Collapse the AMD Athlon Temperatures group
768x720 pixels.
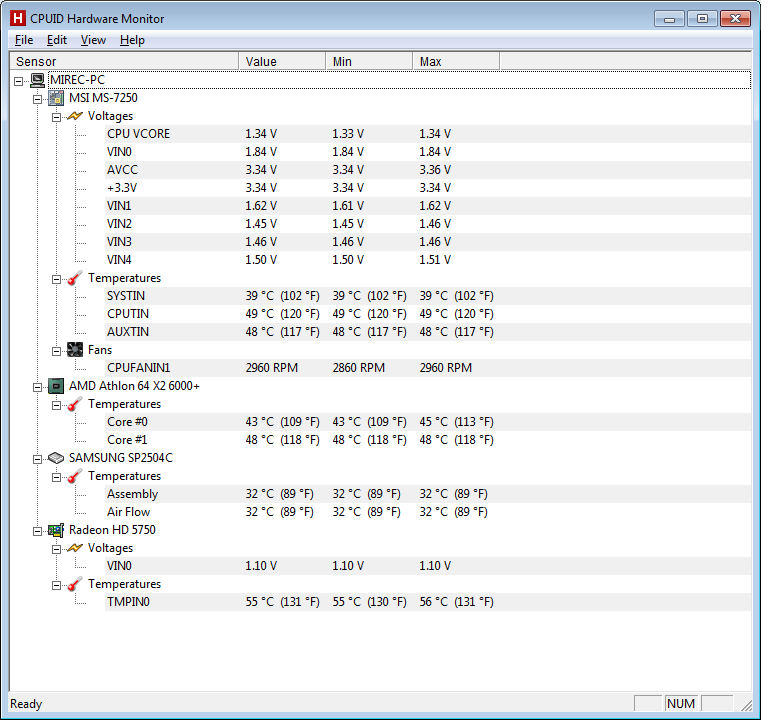pyautogui.click(x=56, y=405)
